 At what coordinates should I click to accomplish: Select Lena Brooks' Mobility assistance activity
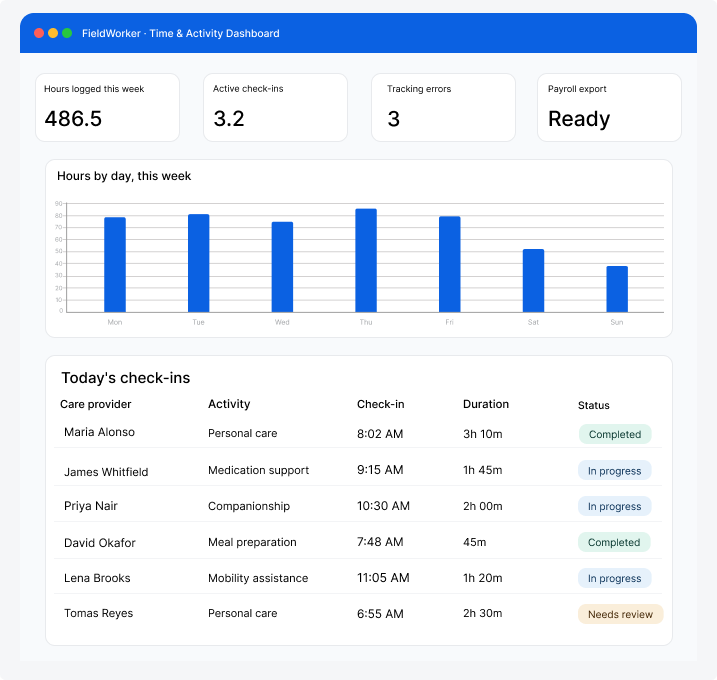click(258, 578)
